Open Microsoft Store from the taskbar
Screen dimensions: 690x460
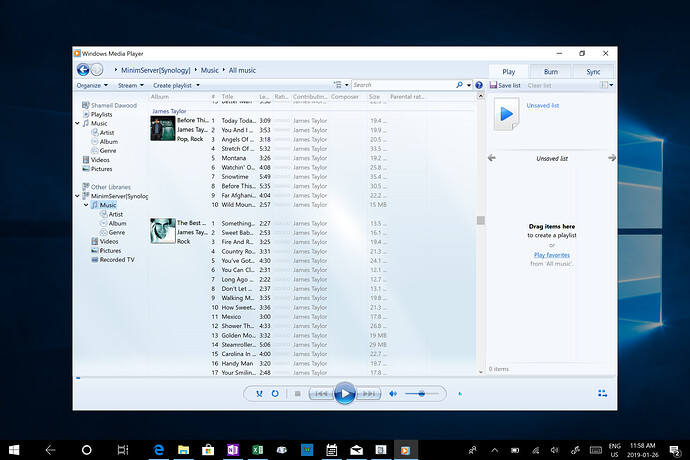[208, 450]
